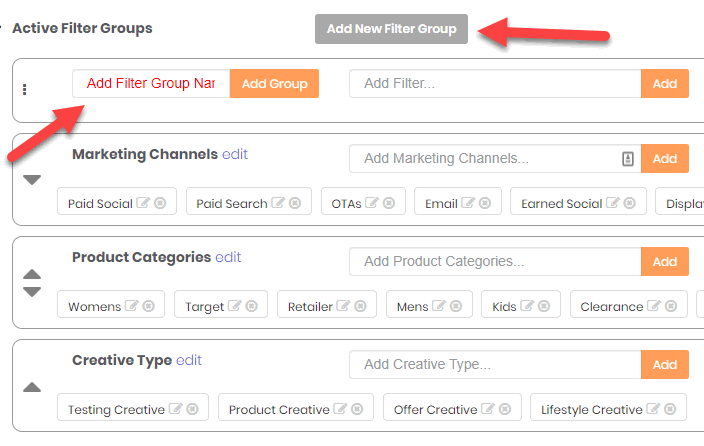
Task: Remove the Lifestyle Creative tag
Action: [670, 409]
